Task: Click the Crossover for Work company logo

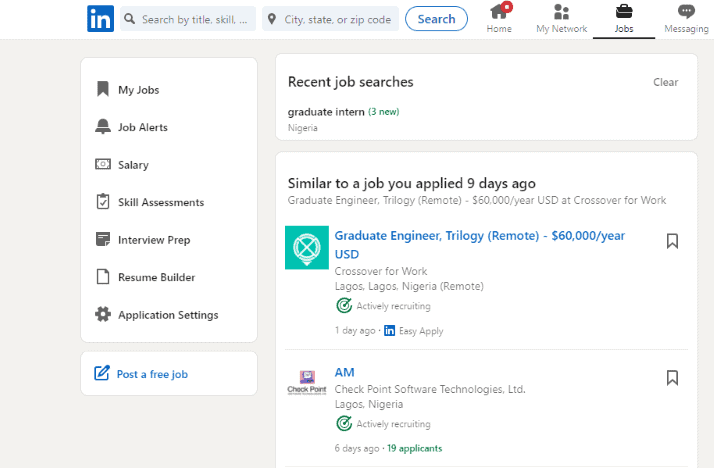Action: point(307,248)
